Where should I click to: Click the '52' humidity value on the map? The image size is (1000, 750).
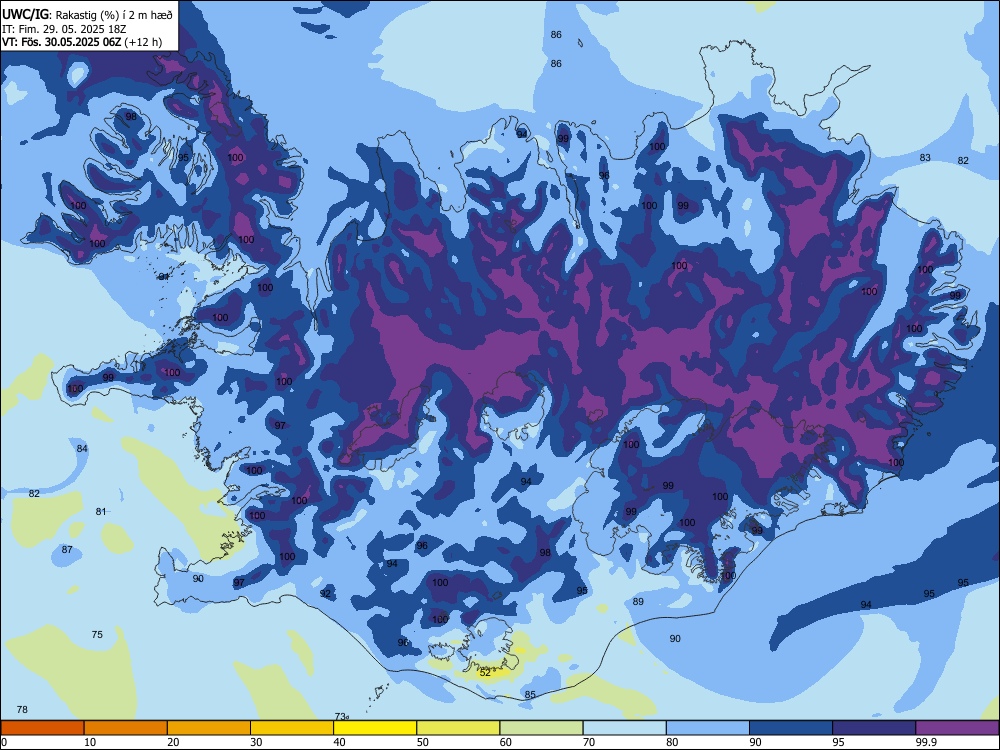(485, 672)
